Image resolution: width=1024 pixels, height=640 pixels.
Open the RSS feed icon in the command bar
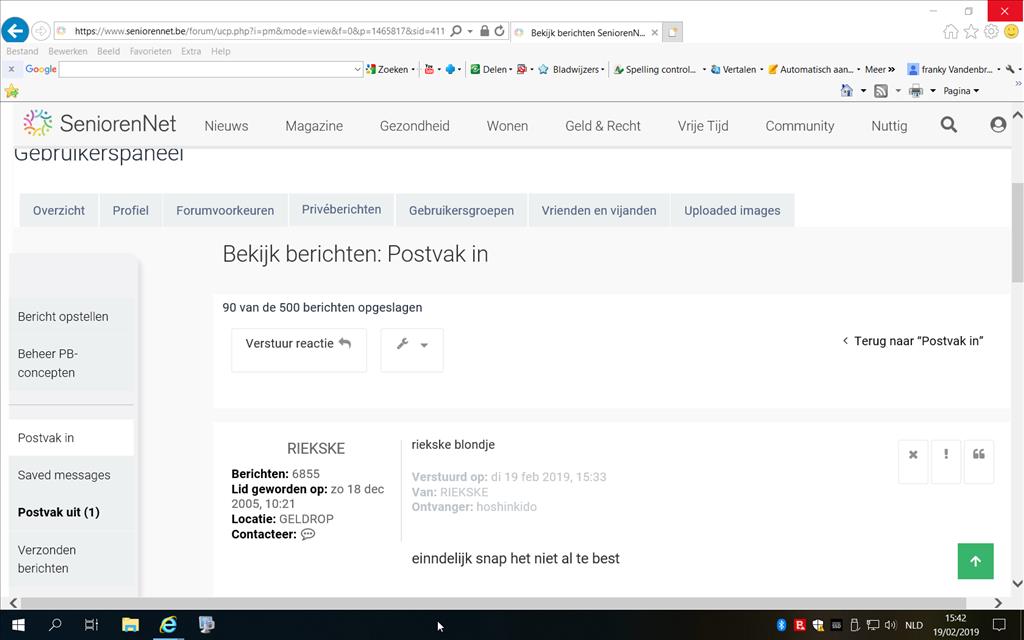(881, 90)
